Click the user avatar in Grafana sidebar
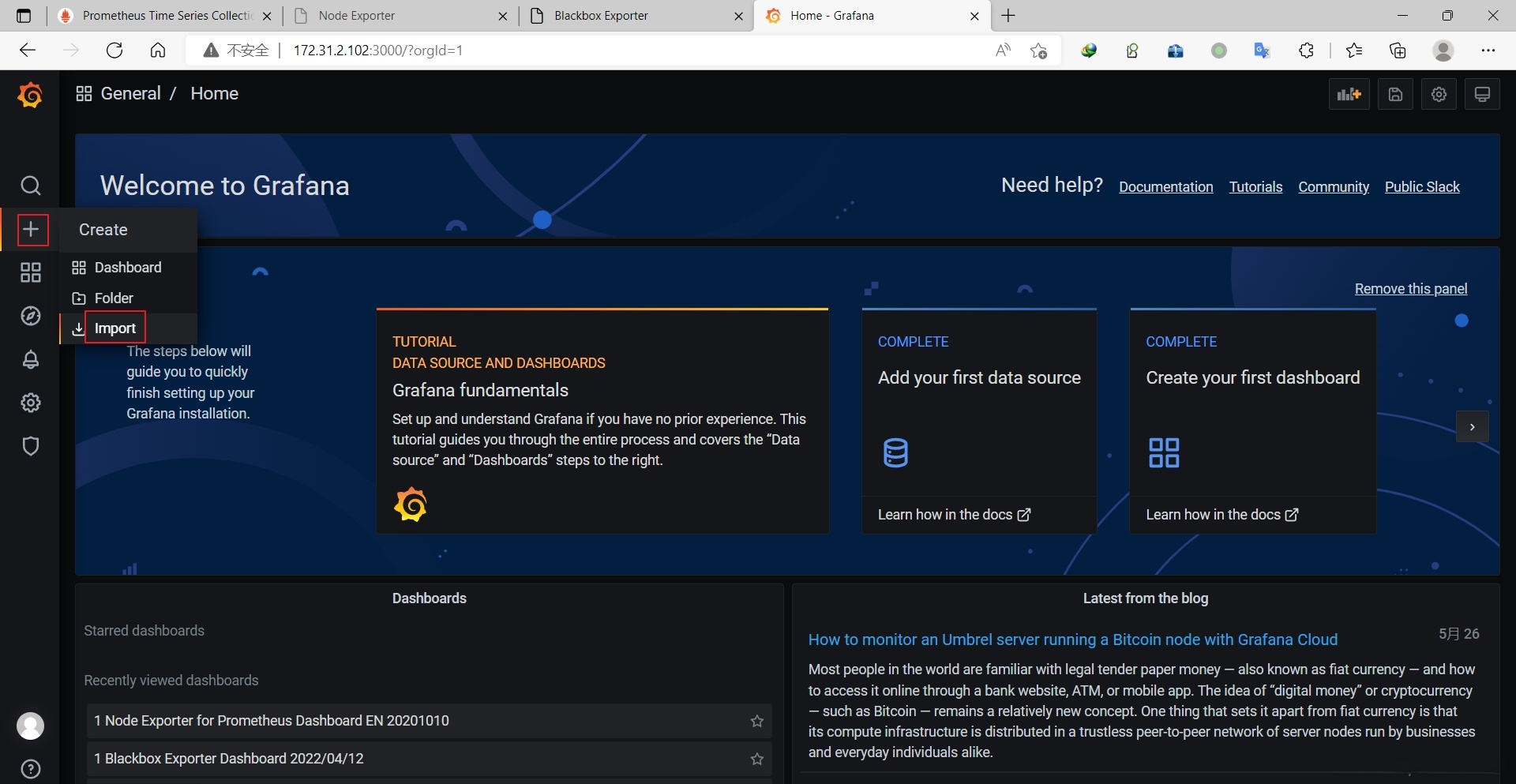The width and height of the screenshot is (1516, 784). click(x=31, y=726)
